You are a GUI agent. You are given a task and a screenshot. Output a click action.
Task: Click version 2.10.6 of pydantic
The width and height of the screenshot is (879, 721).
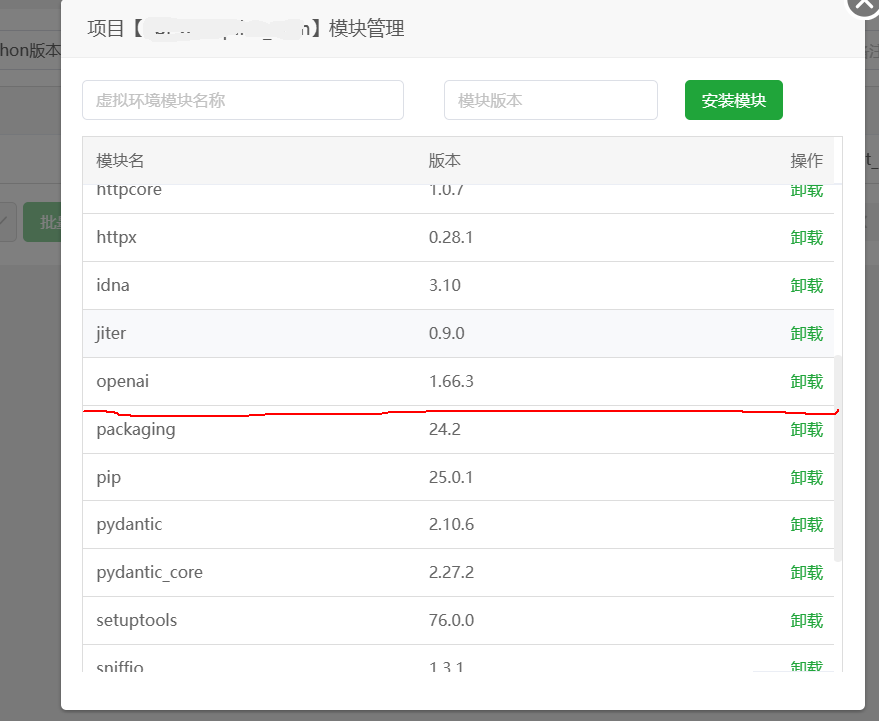[451, 525]
